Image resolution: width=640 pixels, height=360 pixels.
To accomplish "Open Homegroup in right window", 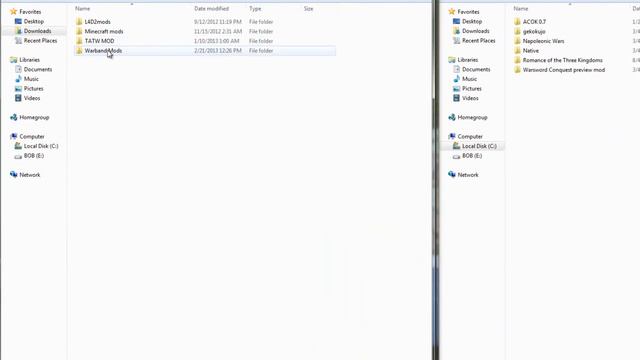I will pos(473,117).
